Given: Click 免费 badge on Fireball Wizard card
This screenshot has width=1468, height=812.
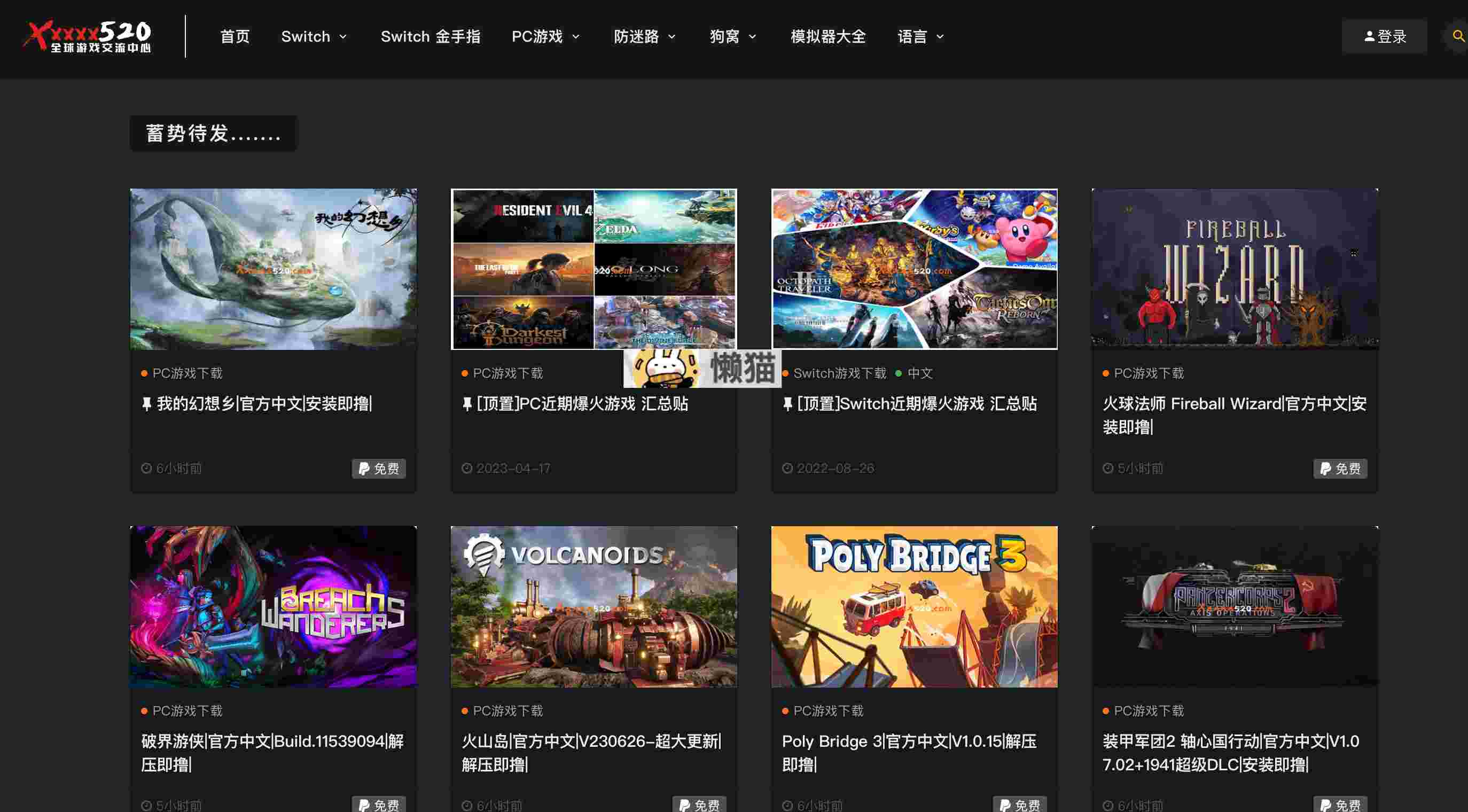Looking at the screenshot, I should pyautogui.click(x=1340, y=469).
